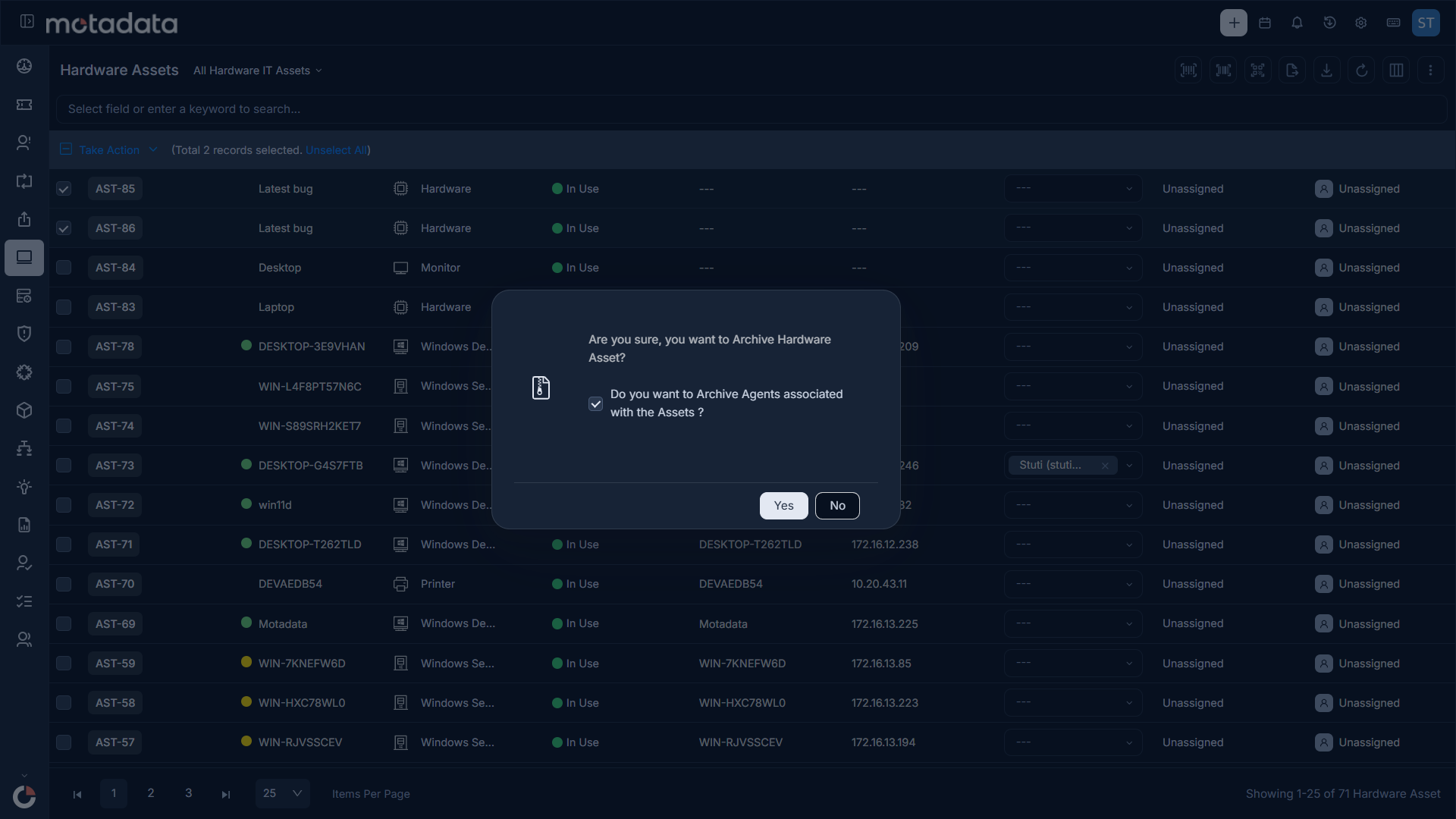Click the Unselect All link
This screenshot has width=1456, height=819.
[x=336, y=150]
